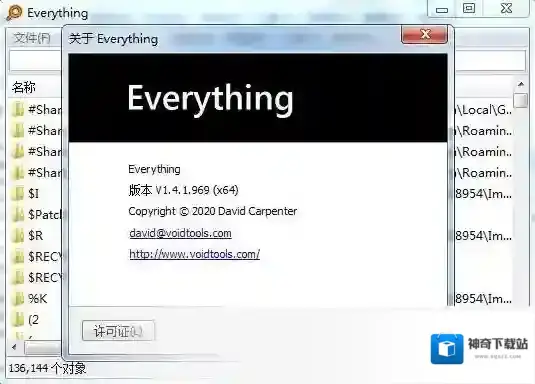Click the vertical scrollbar thumb
The image size is (535, 384).
click(521, 100)
